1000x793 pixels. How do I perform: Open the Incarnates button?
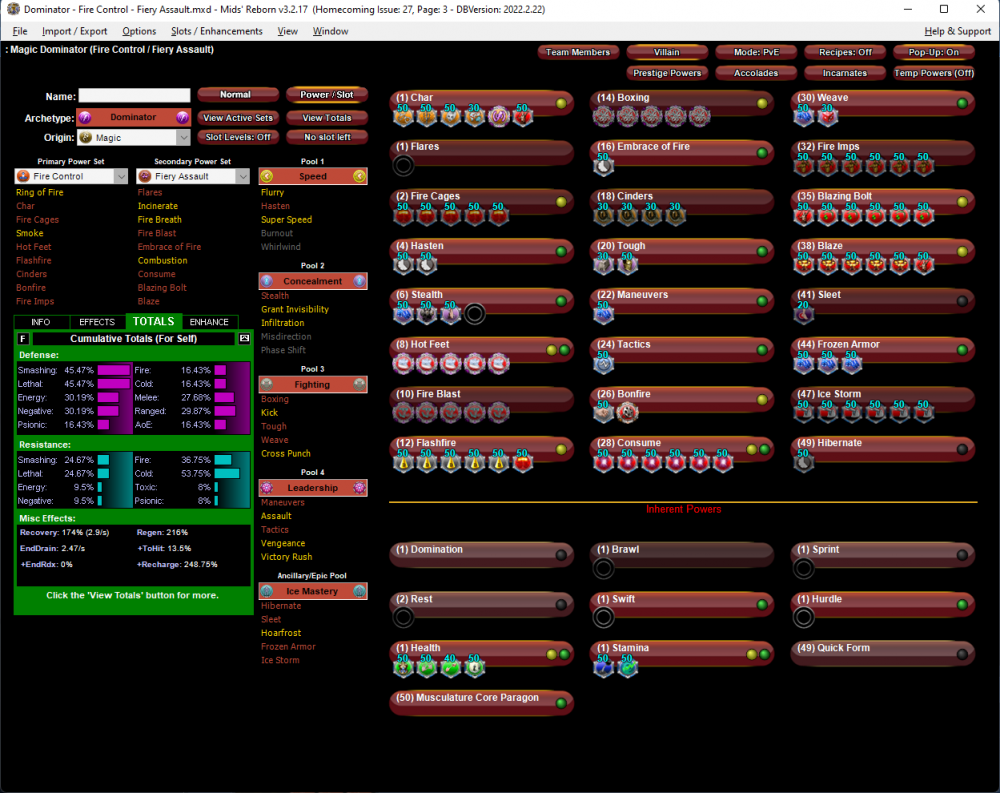point(845,73)
